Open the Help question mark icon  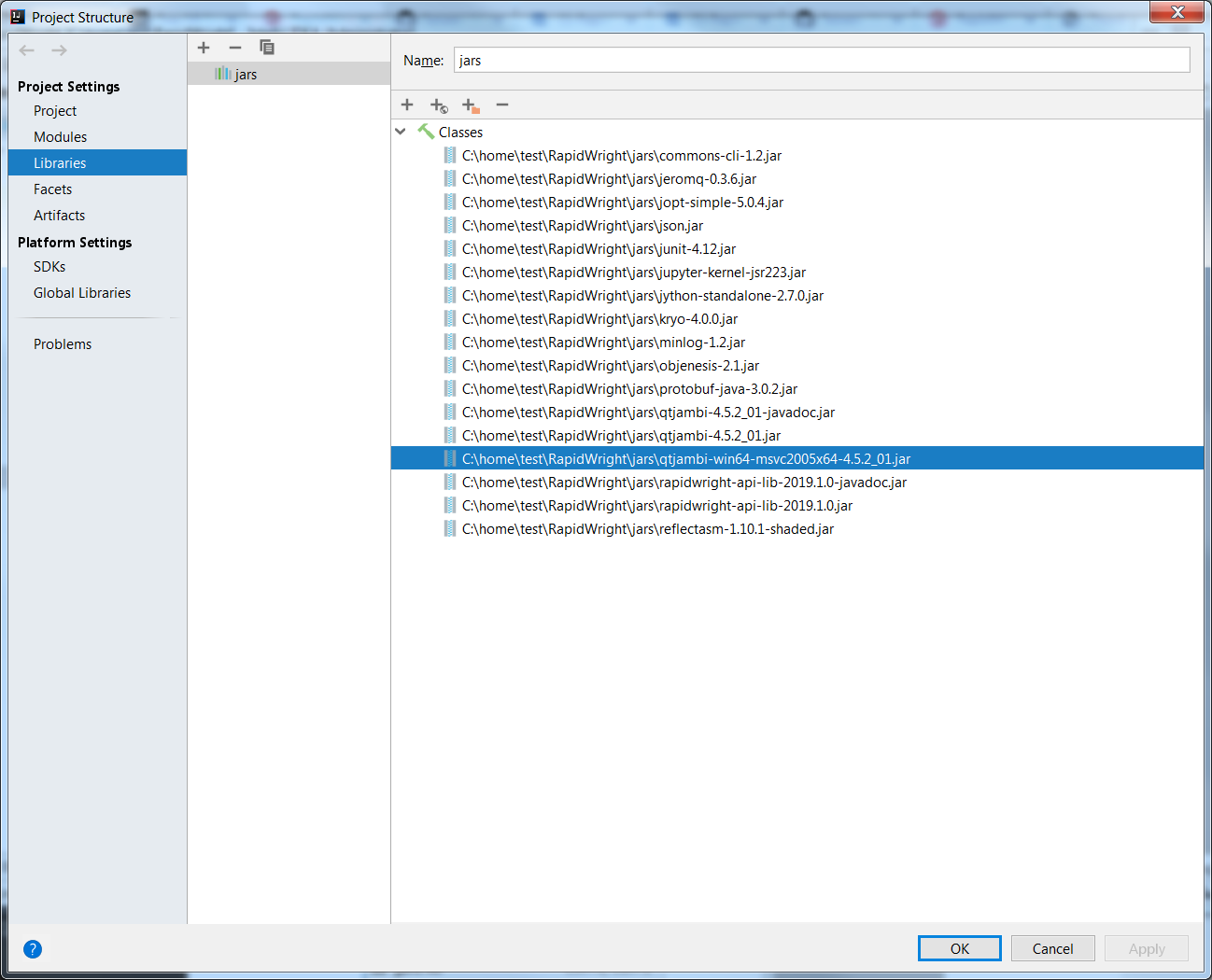(33, 949)
